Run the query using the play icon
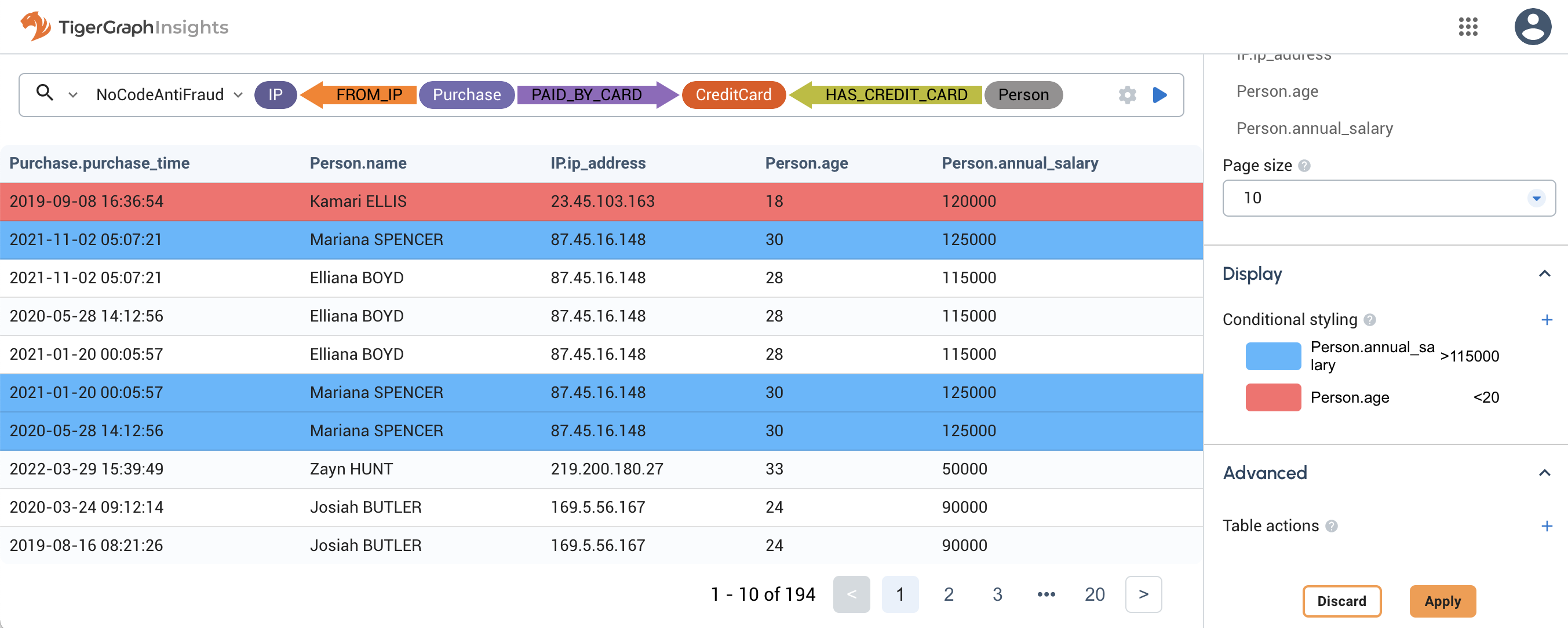The width and height of the screenshot is (1568, 628). point(1159,95)
